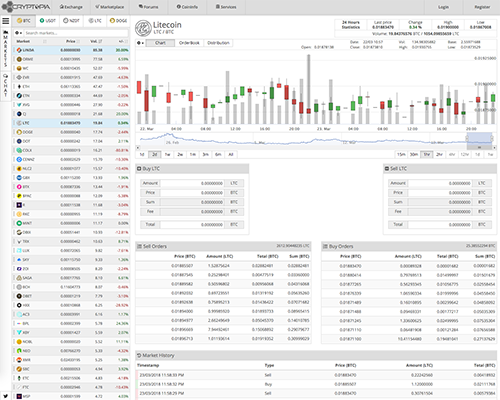Open the NEO market row
The width and height of the screenshot is (500, 400).
click(71, 351)
